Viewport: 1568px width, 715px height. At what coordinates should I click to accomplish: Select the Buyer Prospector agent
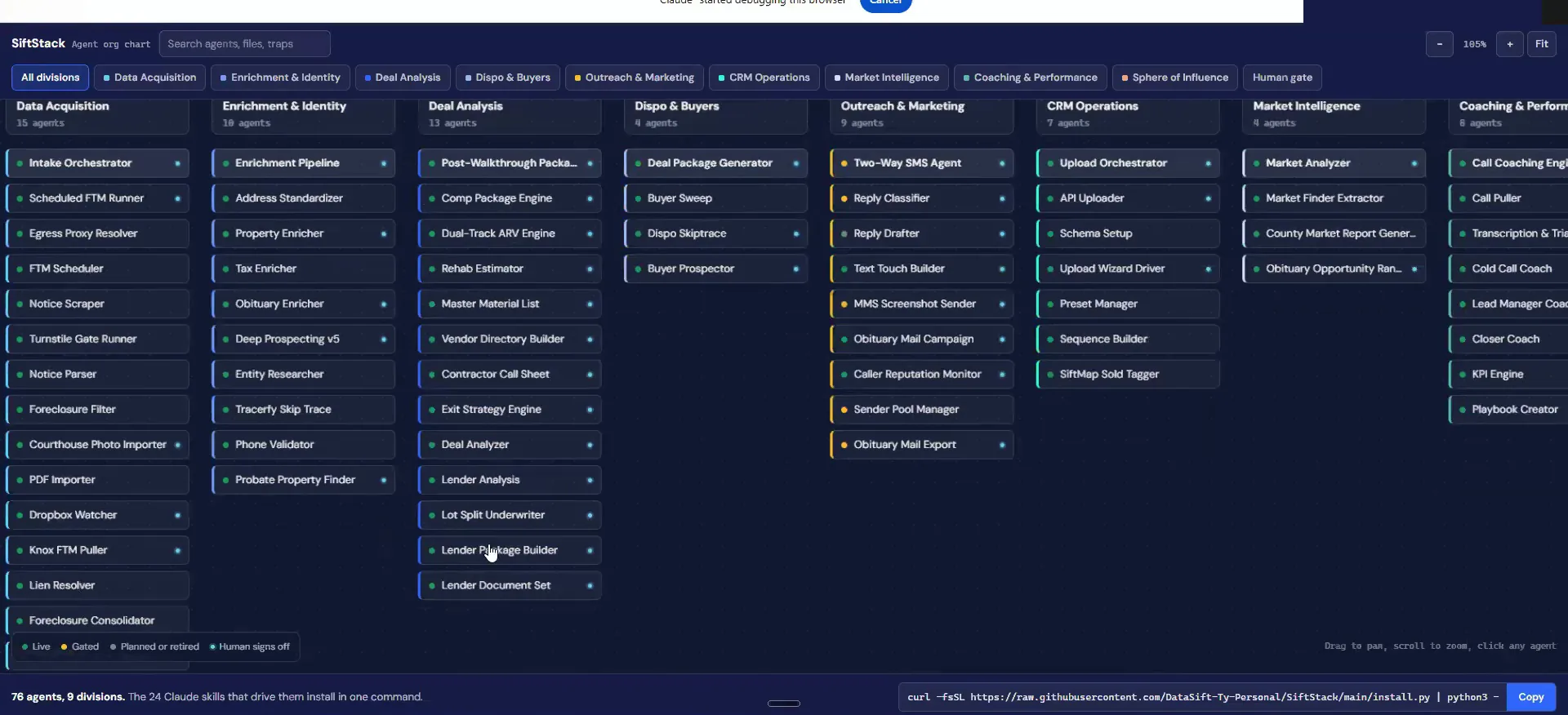(716, 269)
